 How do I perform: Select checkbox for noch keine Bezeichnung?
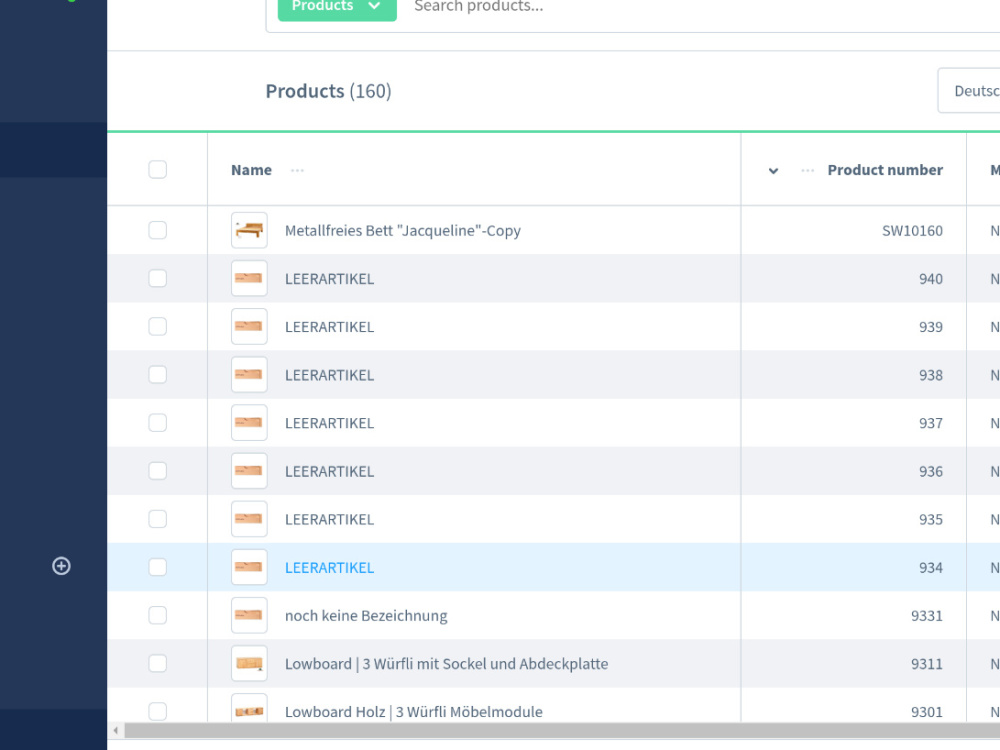pos(158,615)
